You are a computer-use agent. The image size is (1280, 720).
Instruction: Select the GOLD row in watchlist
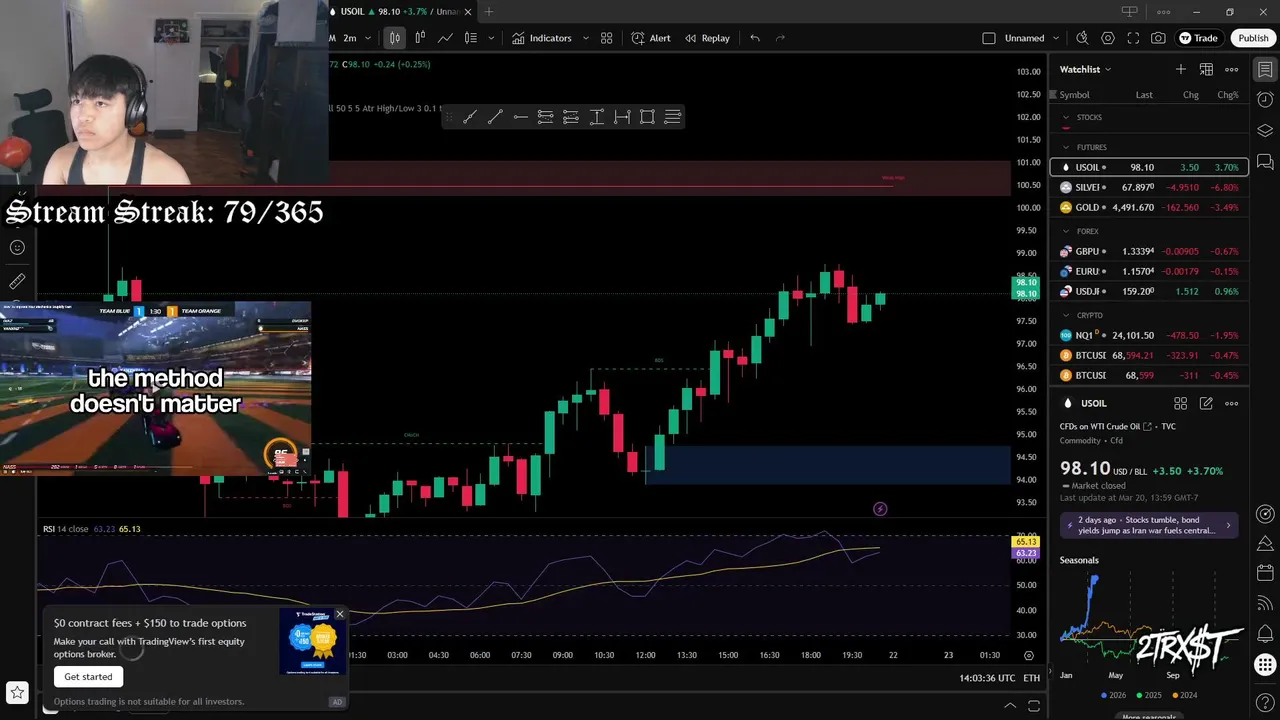tap(1149, 207)
